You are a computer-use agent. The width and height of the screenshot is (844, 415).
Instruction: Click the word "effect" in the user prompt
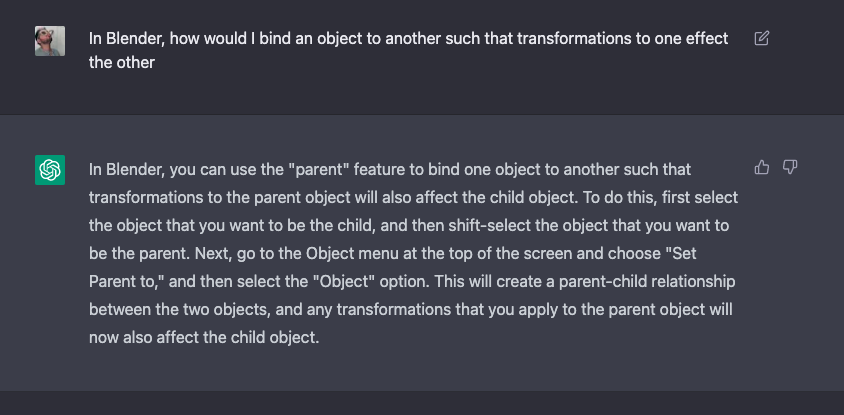pos(706,39)
